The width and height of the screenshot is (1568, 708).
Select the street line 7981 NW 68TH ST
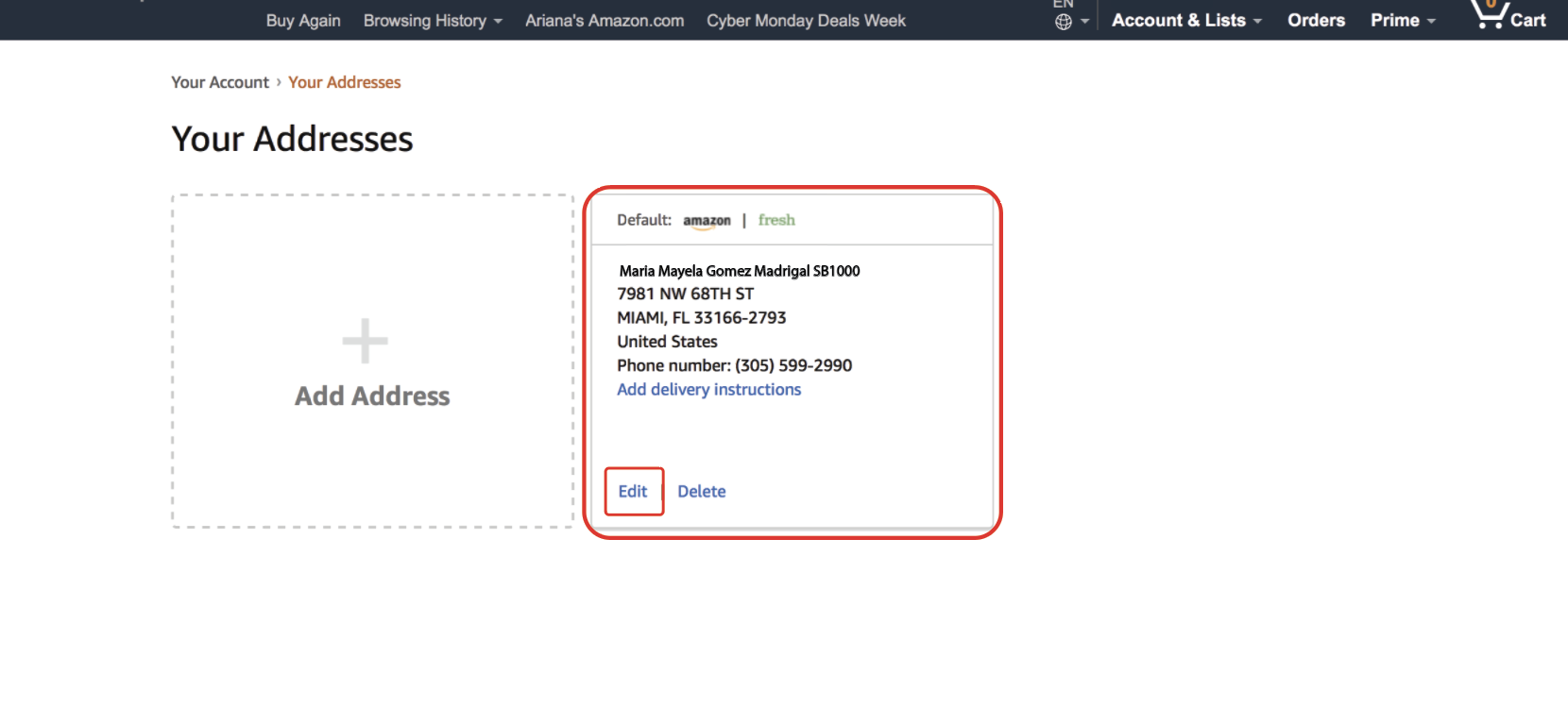[686, 294]
